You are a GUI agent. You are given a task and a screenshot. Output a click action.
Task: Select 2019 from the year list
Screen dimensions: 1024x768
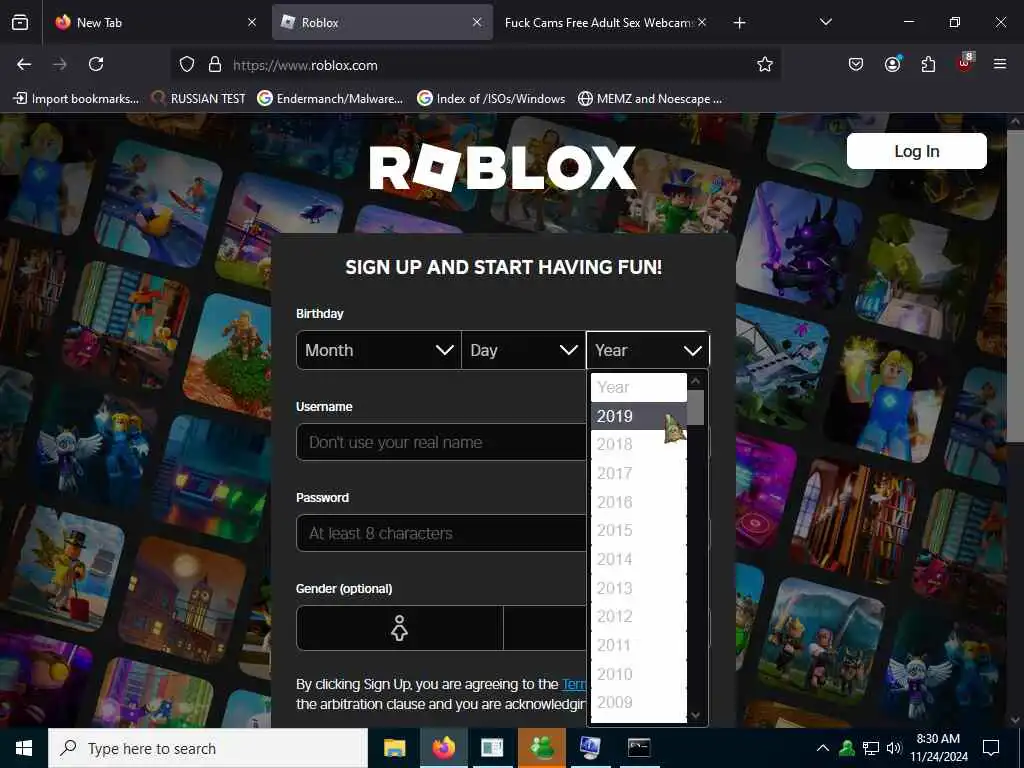point(639,416)
